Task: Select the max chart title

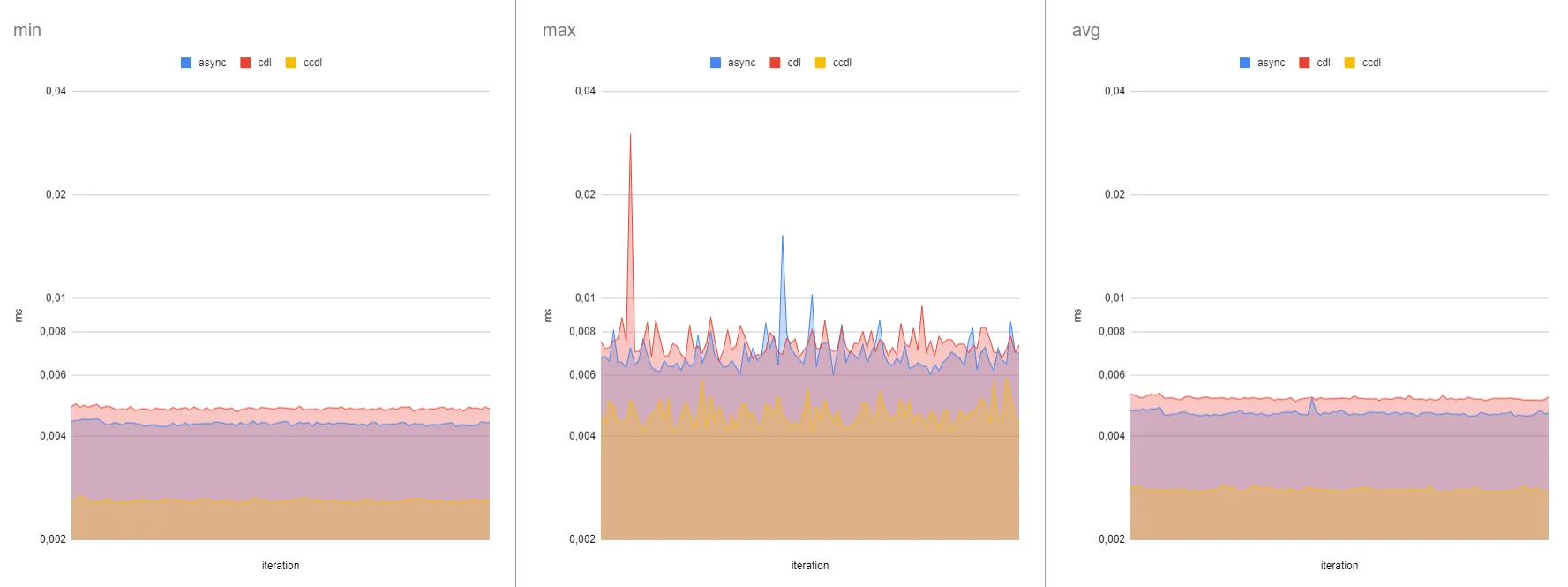Action: point(559,31)
